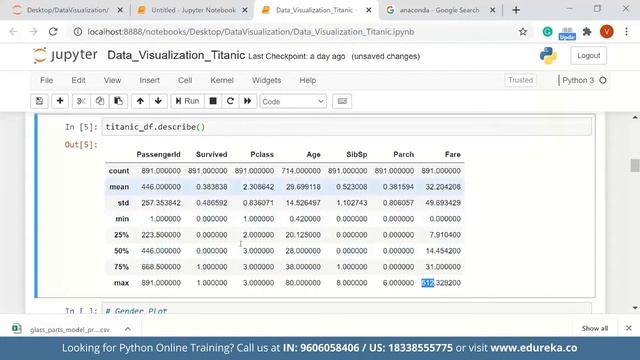Go forward in browser history

click(33, 32)
